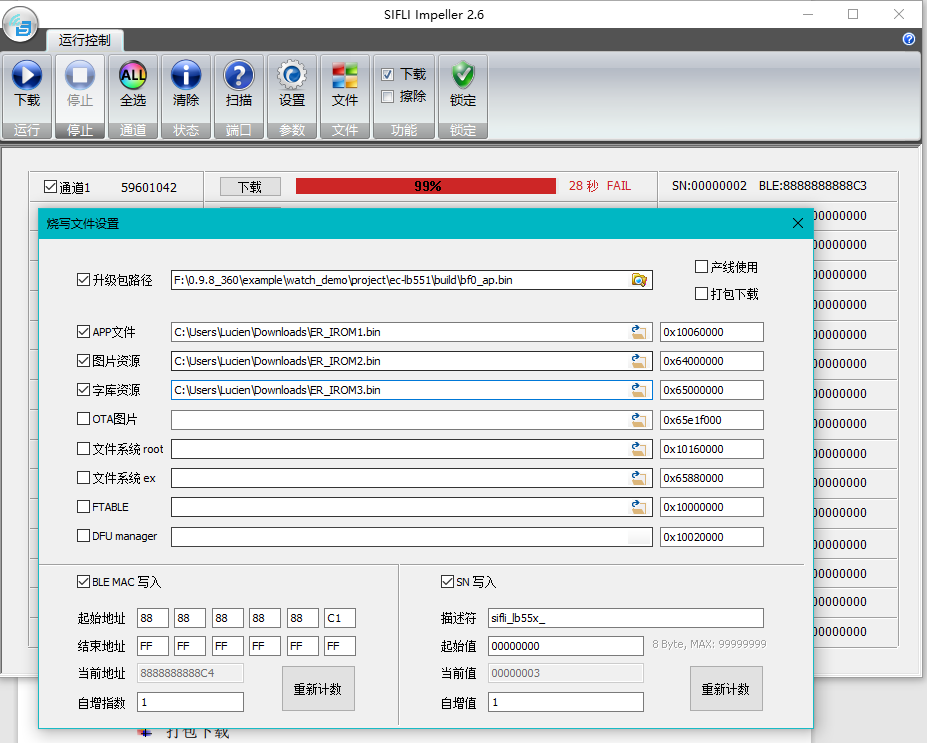Open parameters with the 设置 gear icon

(292, 76)
